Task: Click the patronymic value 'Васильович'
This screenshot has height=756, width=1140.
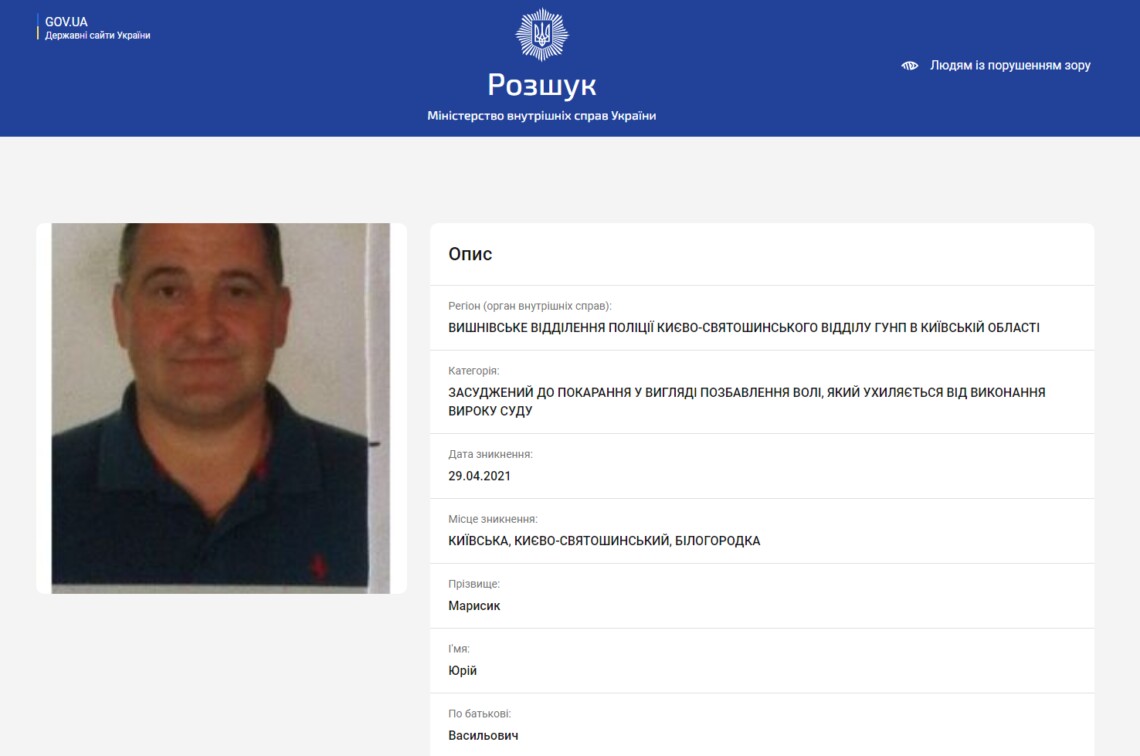Action: (483, 736)
